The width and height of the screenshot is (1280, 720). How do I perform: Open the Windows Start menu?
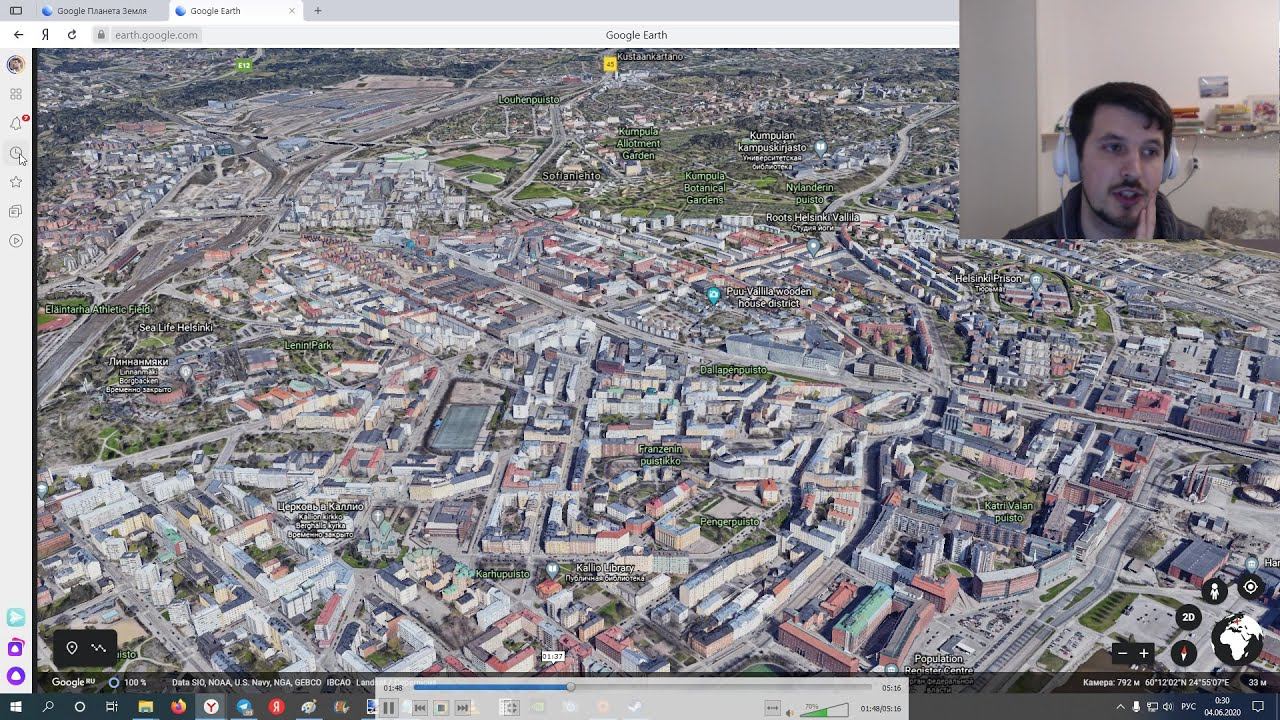click(16, 707)
